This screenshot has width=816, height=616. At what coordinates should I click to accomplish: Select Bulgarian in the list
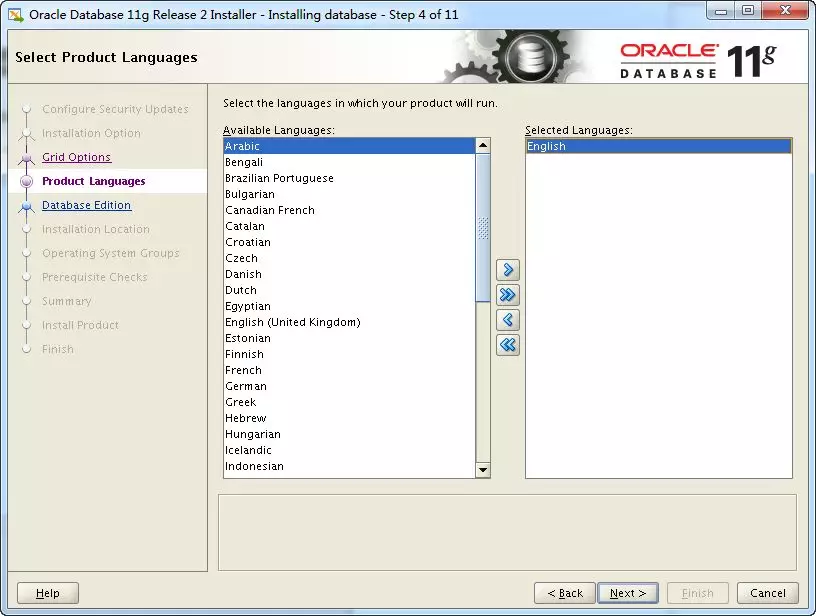click(349, 194)
